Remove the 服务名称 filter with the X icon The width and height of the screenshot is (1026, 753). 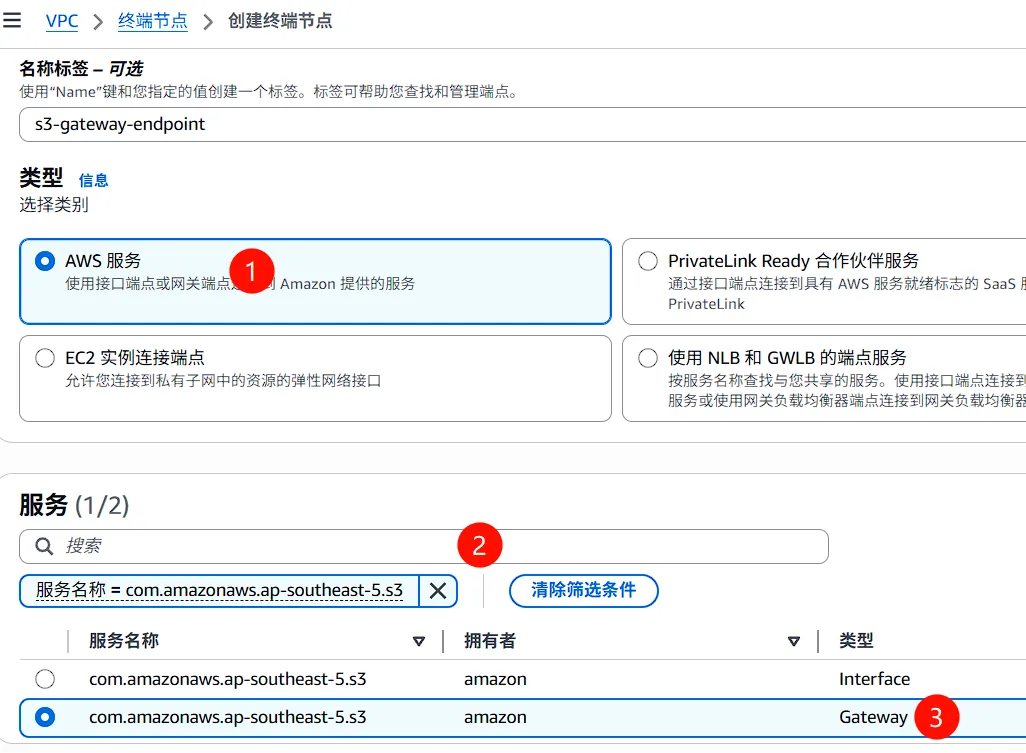click(x=438, y=590)
